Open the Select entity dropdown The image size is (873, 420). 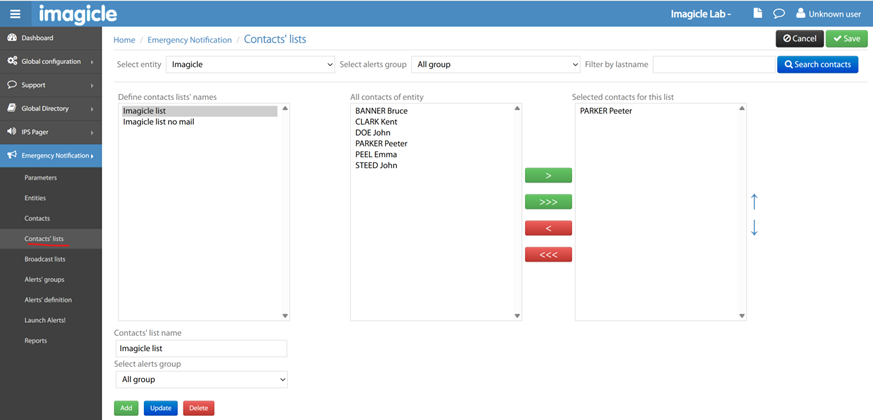(x=250, y=64)
